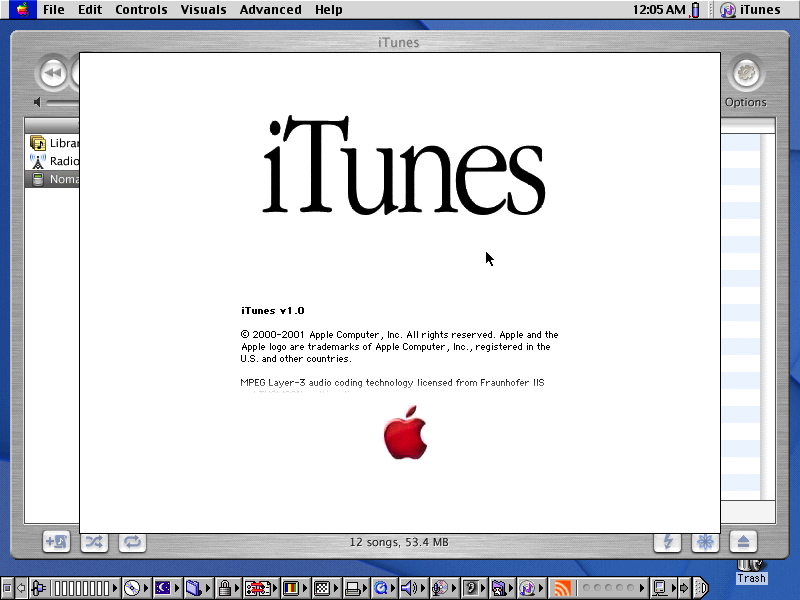The width and height of the screenshot is (800, 600).
Task: Open the Web Sharing folder module
Action: click(x=498, y=588)
